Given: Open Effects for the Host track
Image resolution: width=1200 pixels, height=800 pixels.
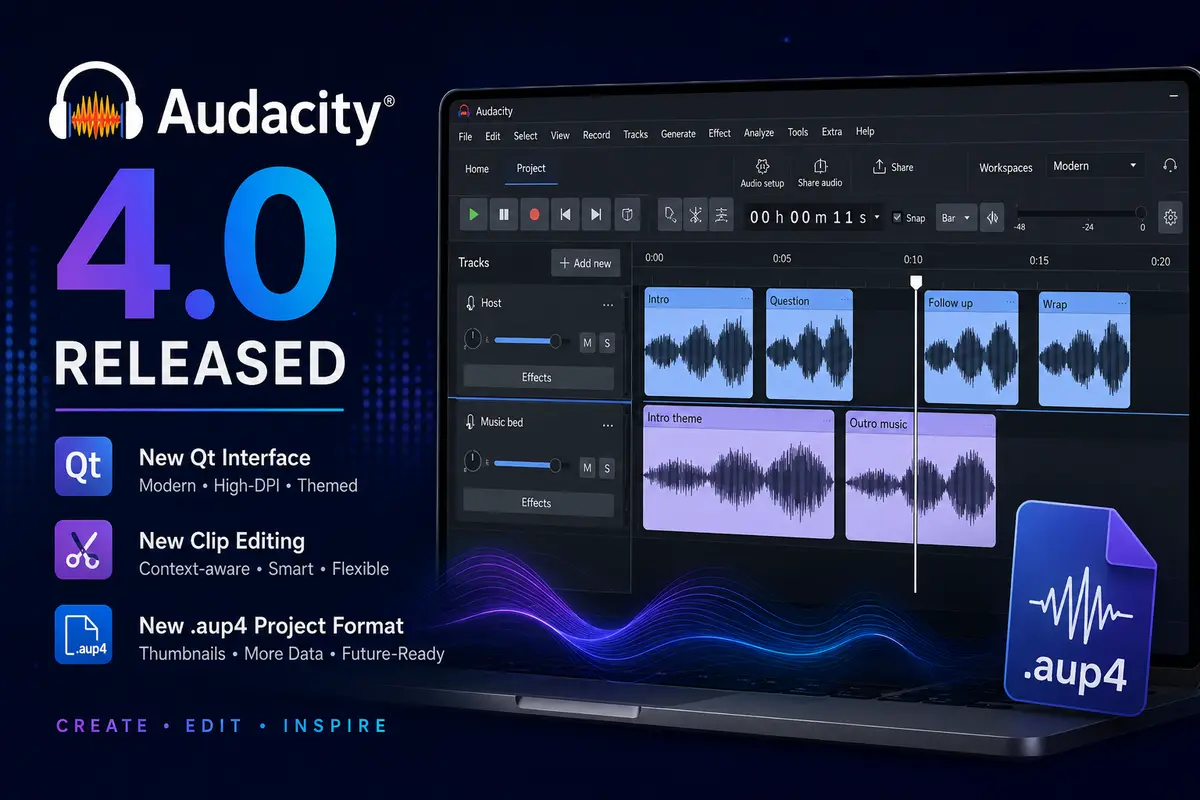Looking at the screenshot, I should coord(537,377).
